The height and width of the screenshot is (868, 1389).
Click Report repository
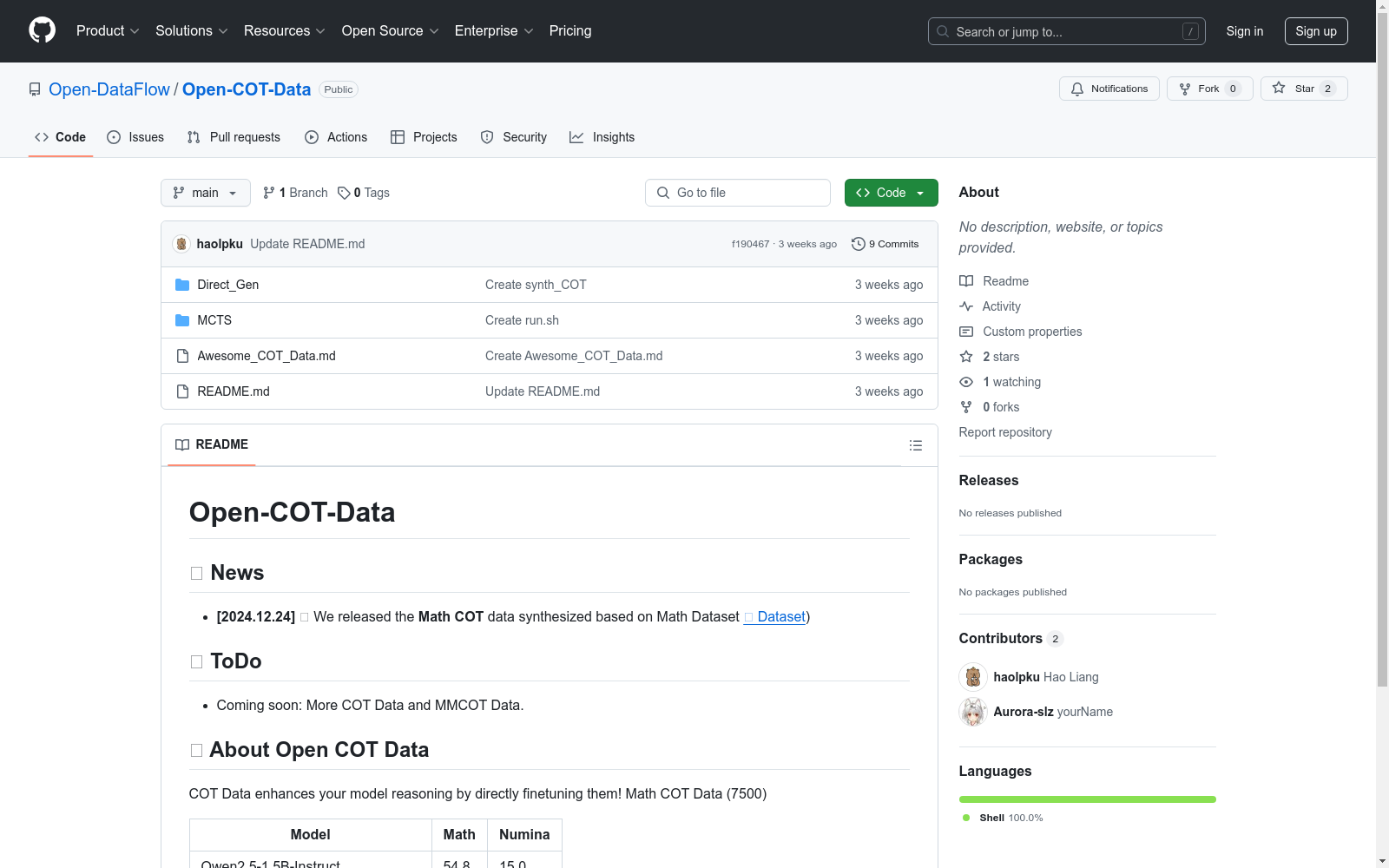[x=1005, y=432]
